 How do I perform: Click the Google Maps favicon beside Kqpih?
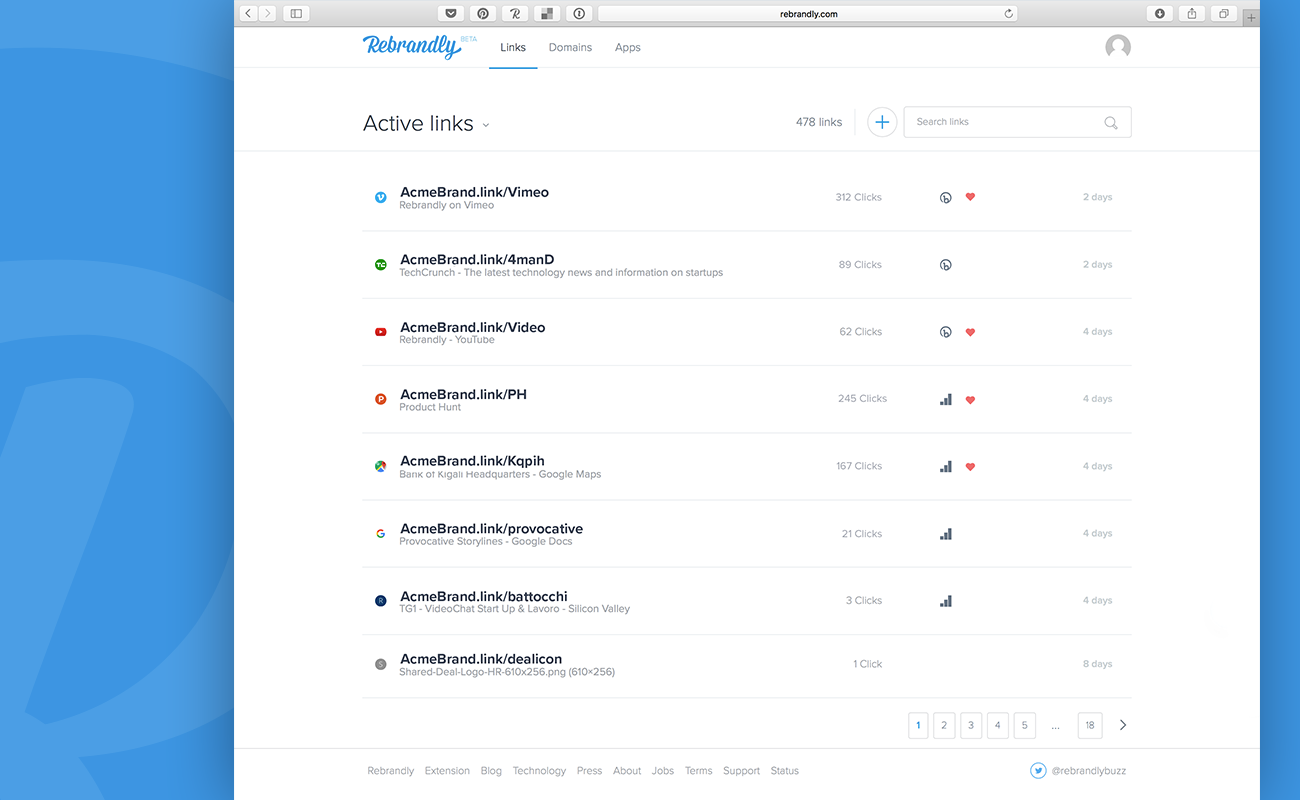tap(380, 466)
